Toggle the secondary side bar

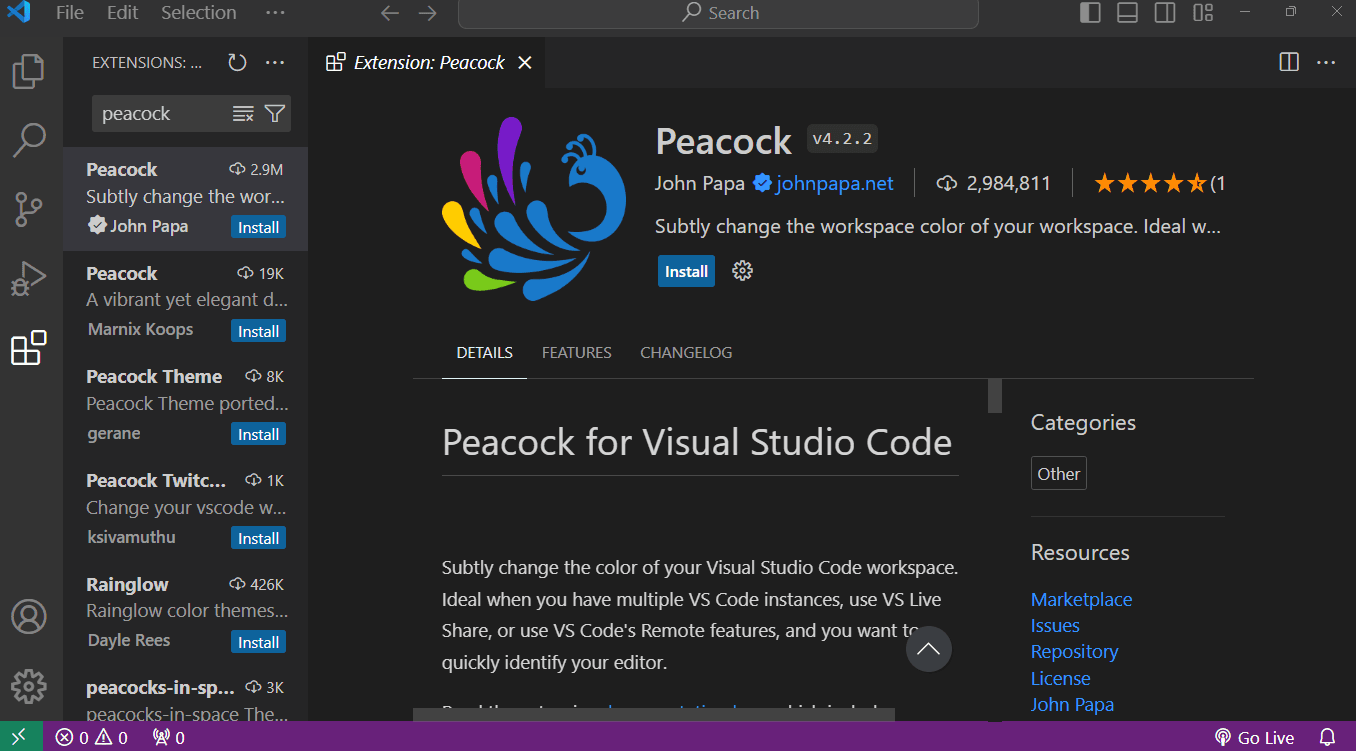[1164, 13]
